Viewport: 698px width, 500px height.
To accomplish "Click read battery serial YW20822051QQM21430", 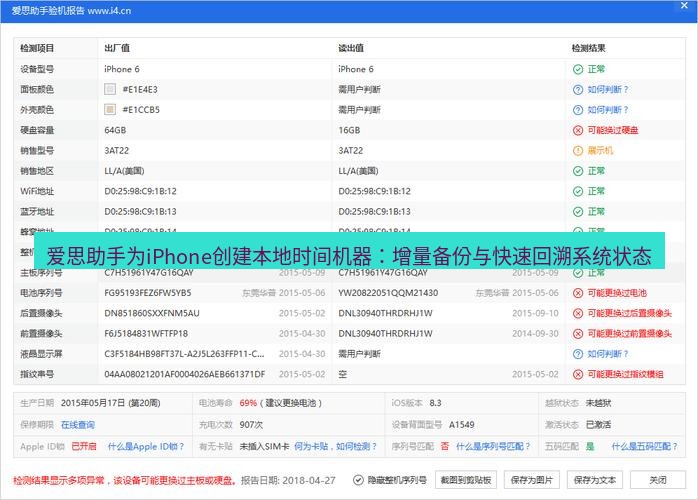I will (x=388, y=293).
